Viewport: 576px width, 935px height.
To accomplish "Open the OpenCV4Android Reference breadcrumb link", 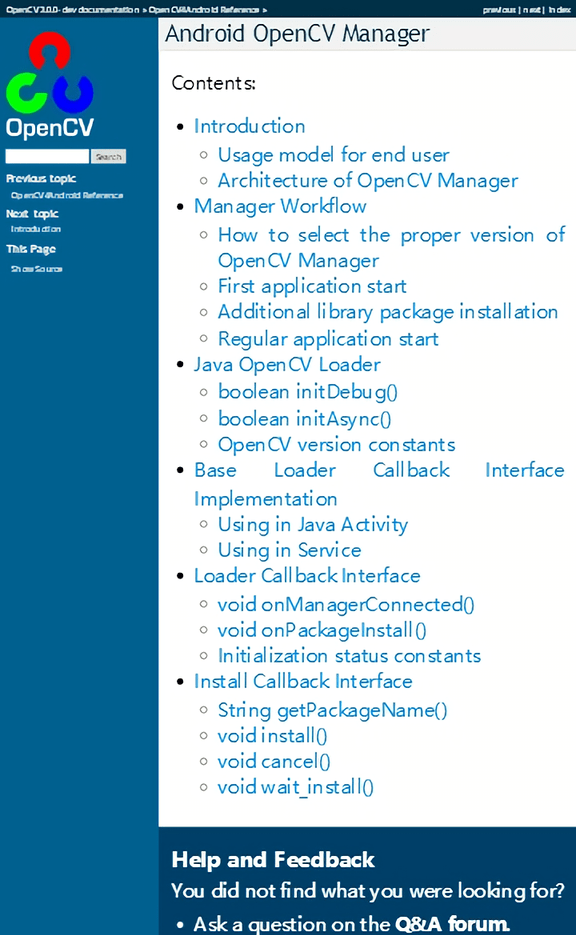I will (204, 10).
